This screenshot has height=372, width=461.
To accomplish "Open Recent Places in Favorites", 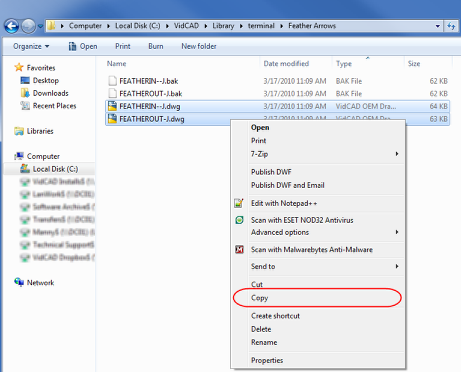I will tap(54, 106).
